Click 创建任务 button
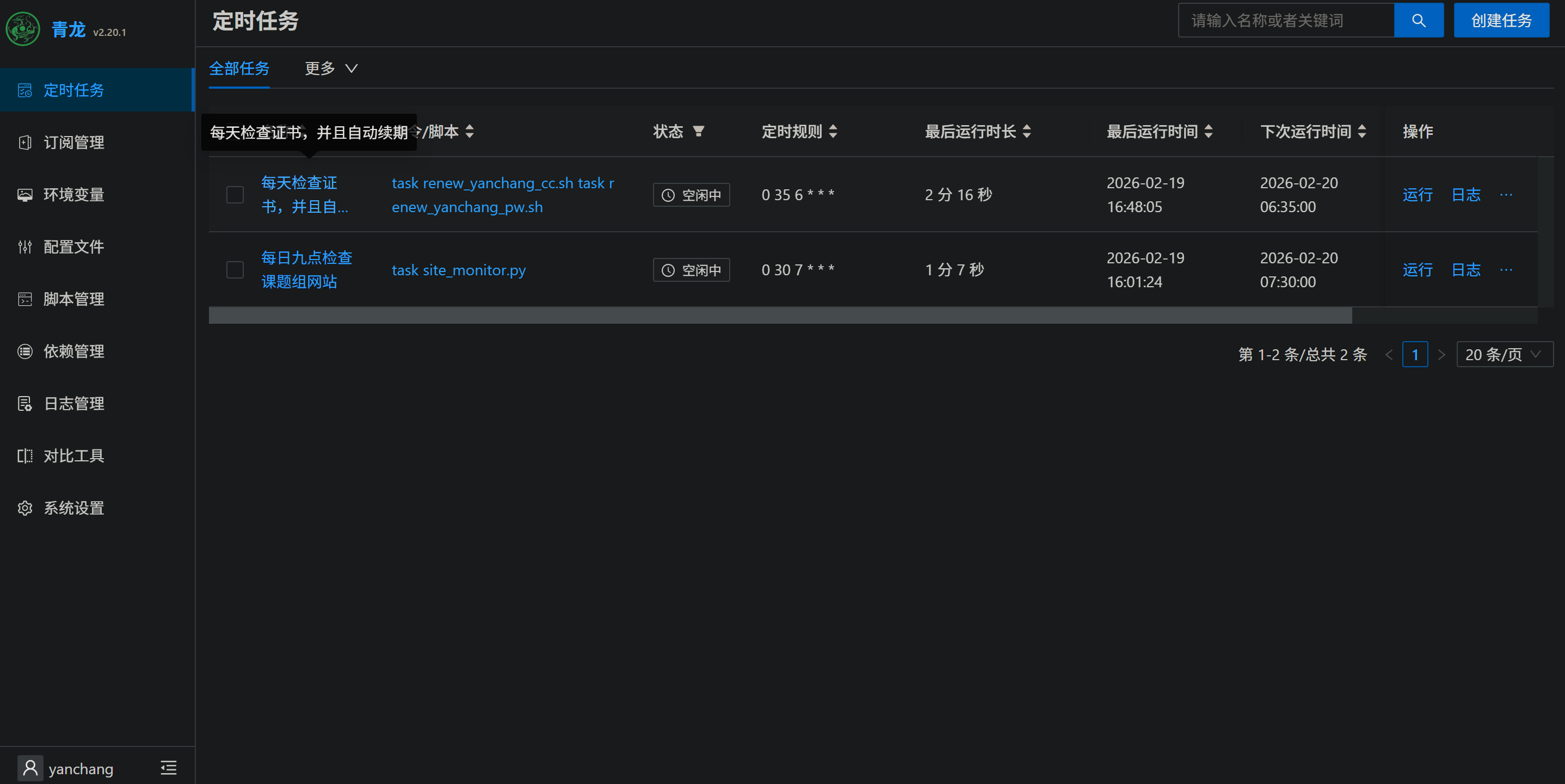 [x=1501, y=21]
